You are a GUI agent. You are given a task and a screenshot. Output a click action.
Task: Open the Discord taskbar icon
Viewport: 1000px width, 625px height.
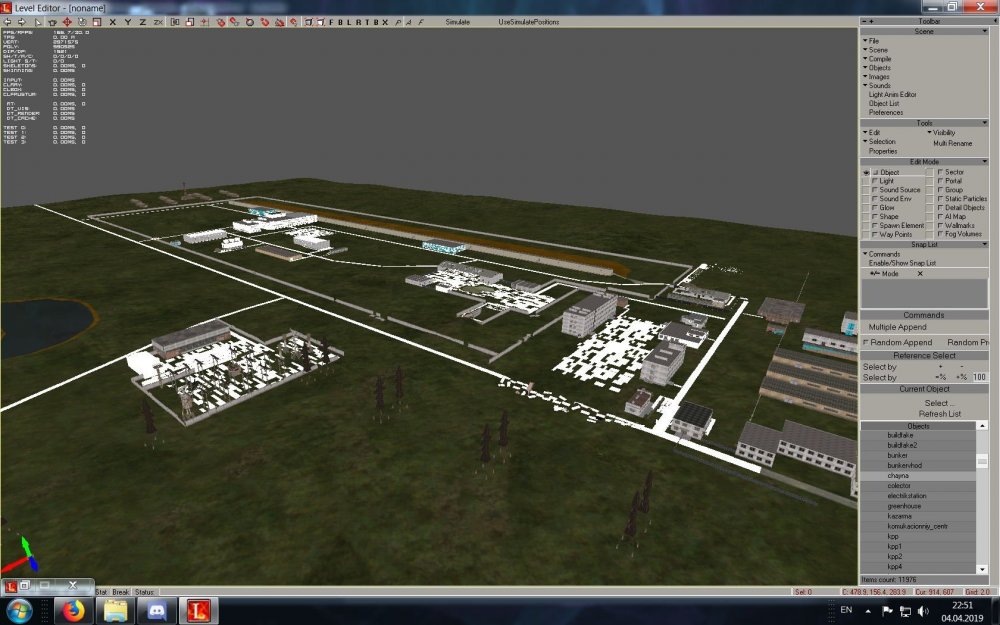point(157,611)
